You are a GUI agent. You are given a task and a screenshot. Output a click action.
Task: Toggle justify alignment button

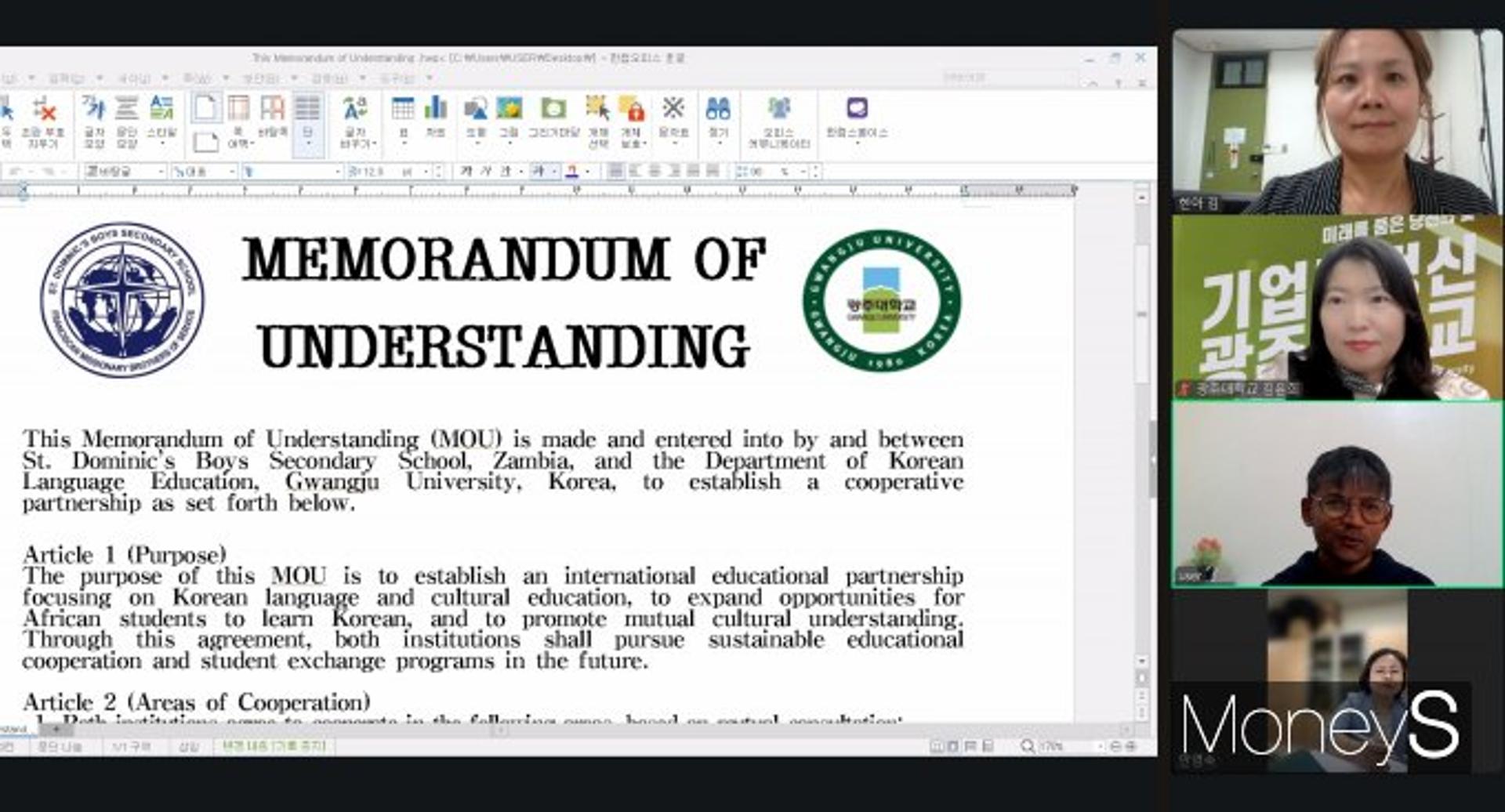click(x=617, y=170)
